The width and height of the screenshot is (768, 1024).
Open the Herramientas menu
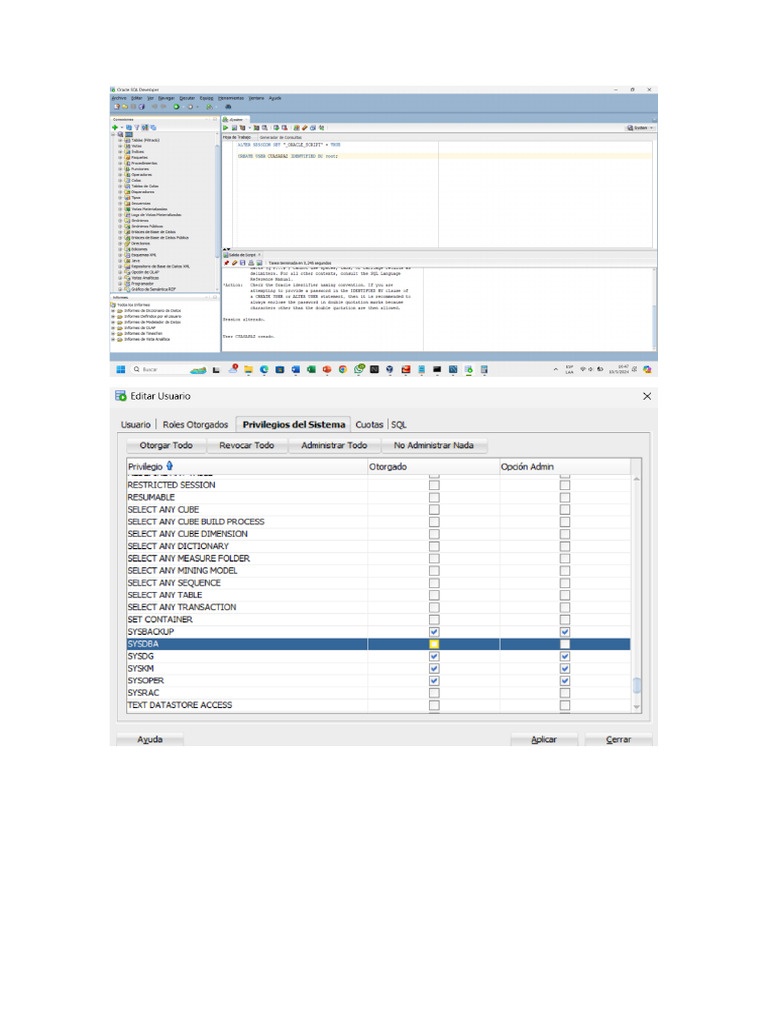tap(230, 98)
